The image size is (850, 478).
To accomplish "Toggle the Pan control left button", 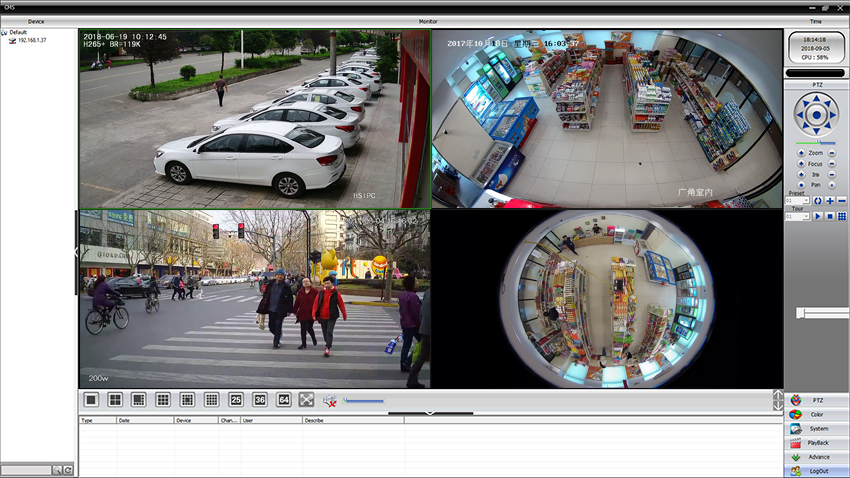I will [x=800, y=185].
